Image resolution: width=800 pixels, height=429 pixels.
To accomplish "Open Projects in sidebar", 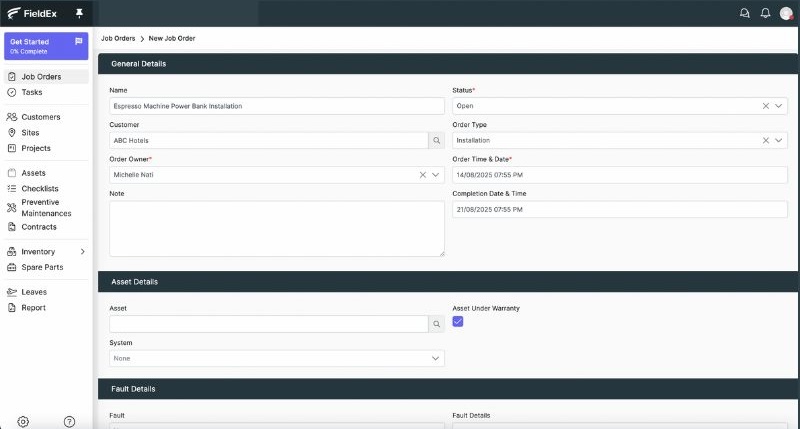I will click(46, 148).
